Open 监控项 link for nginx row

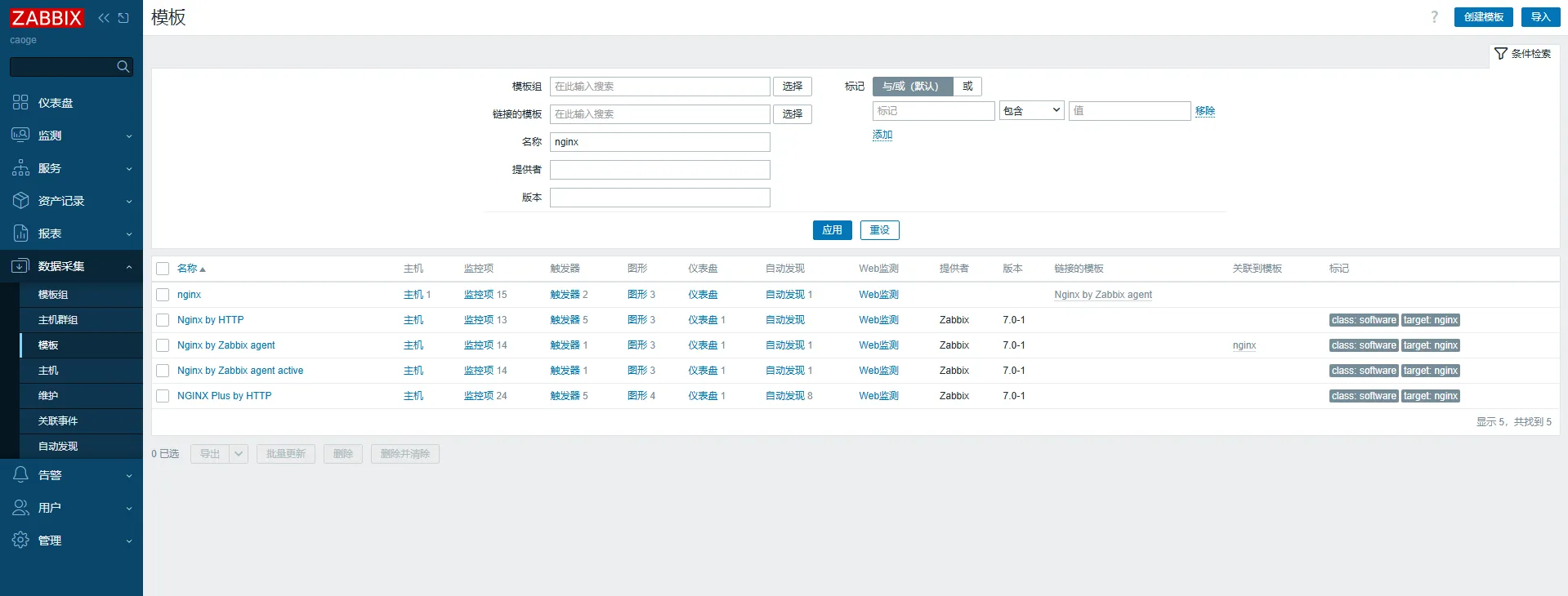click(x=479, y=295)
